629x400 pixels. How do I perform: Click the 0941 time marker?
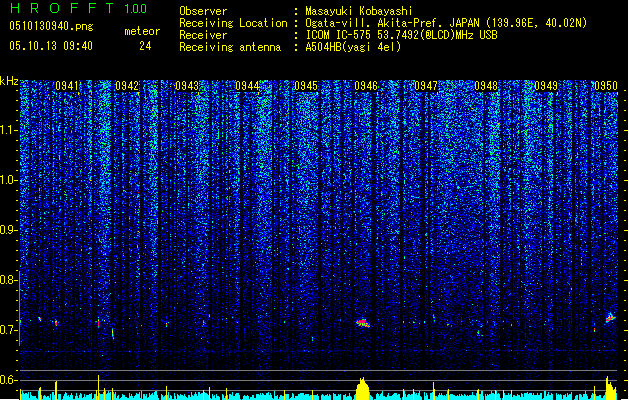point(67,86)
